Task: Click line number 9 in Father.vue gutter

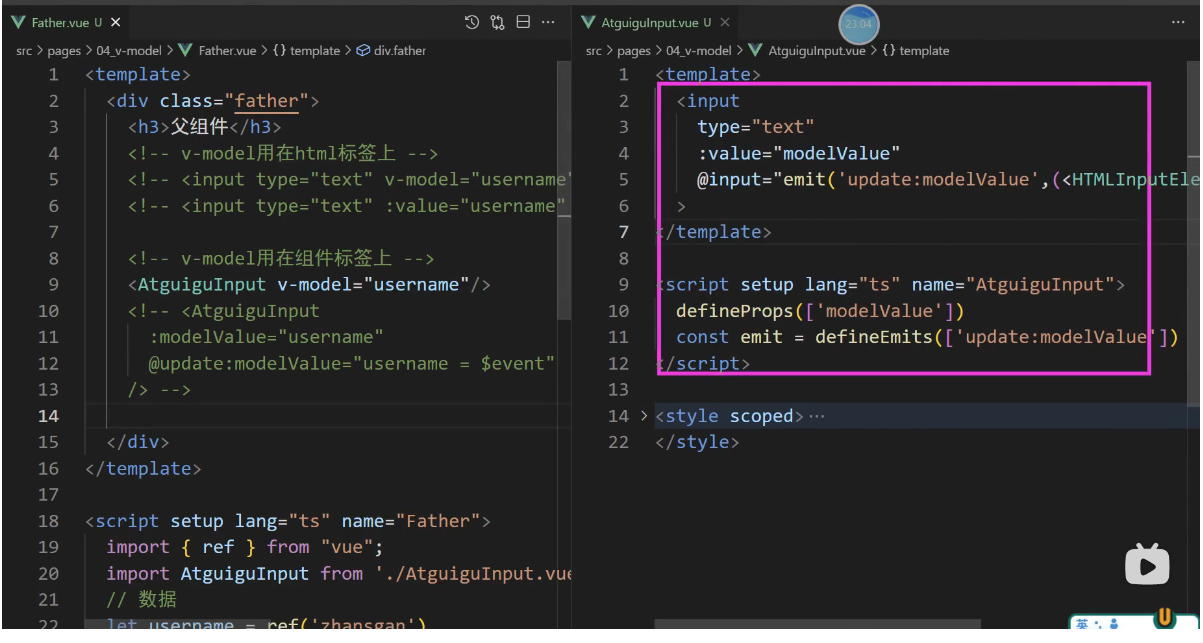Action: (x=53, y=285)
